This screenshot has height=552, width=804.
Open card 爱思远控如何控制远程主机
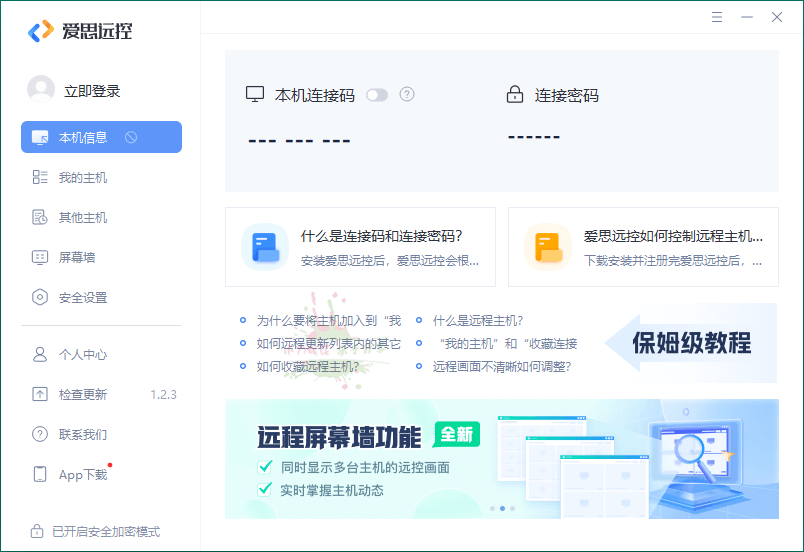(643, 247)
